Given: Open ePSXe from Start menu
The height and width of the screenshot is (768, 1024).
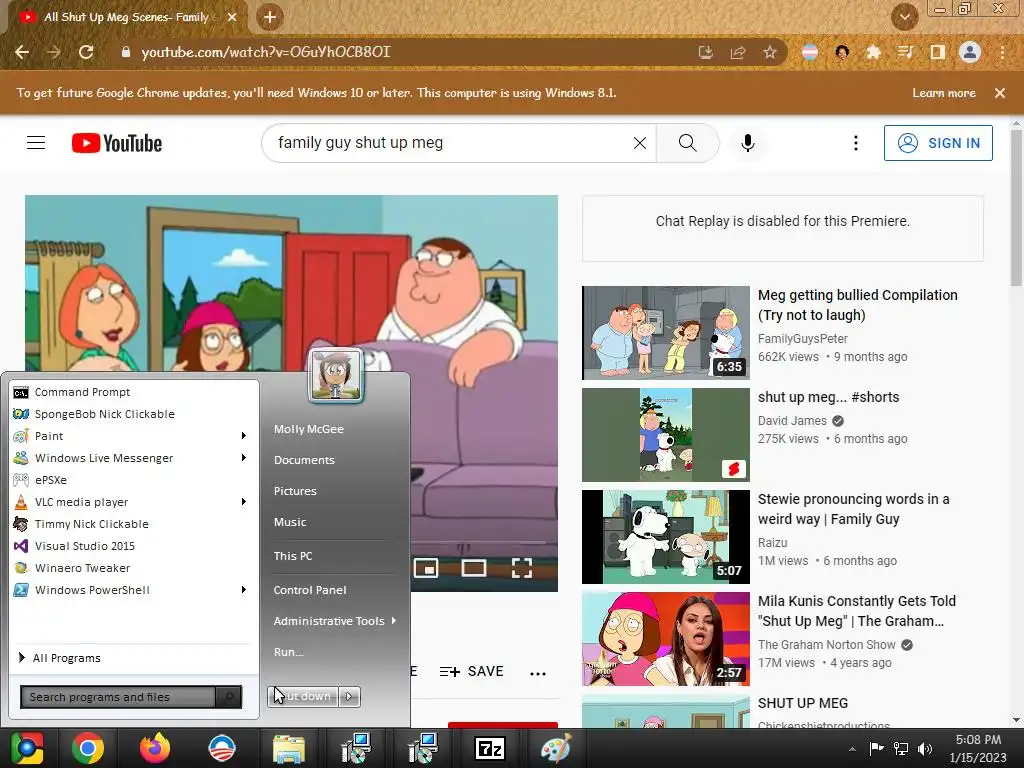Looking at the screenshot, I should [x=134, y=480].
